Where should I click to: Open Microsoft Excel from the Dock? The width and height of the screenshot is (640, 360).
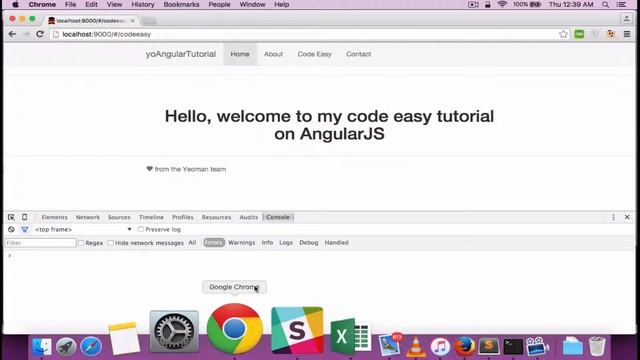[x=350, y=337]
